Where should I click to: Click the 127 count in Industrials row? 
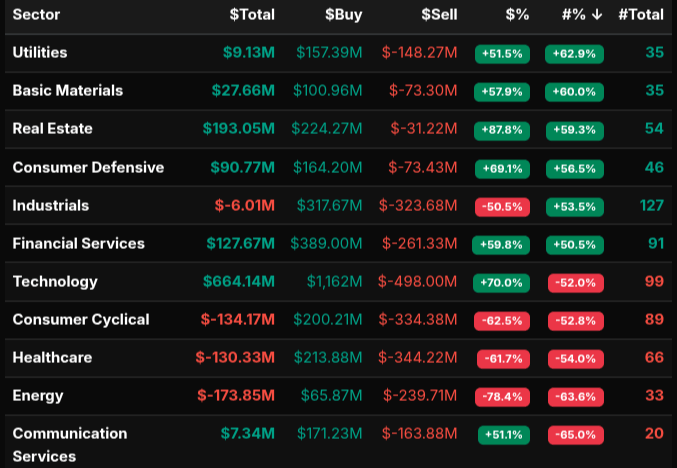(x=651, y=206)
